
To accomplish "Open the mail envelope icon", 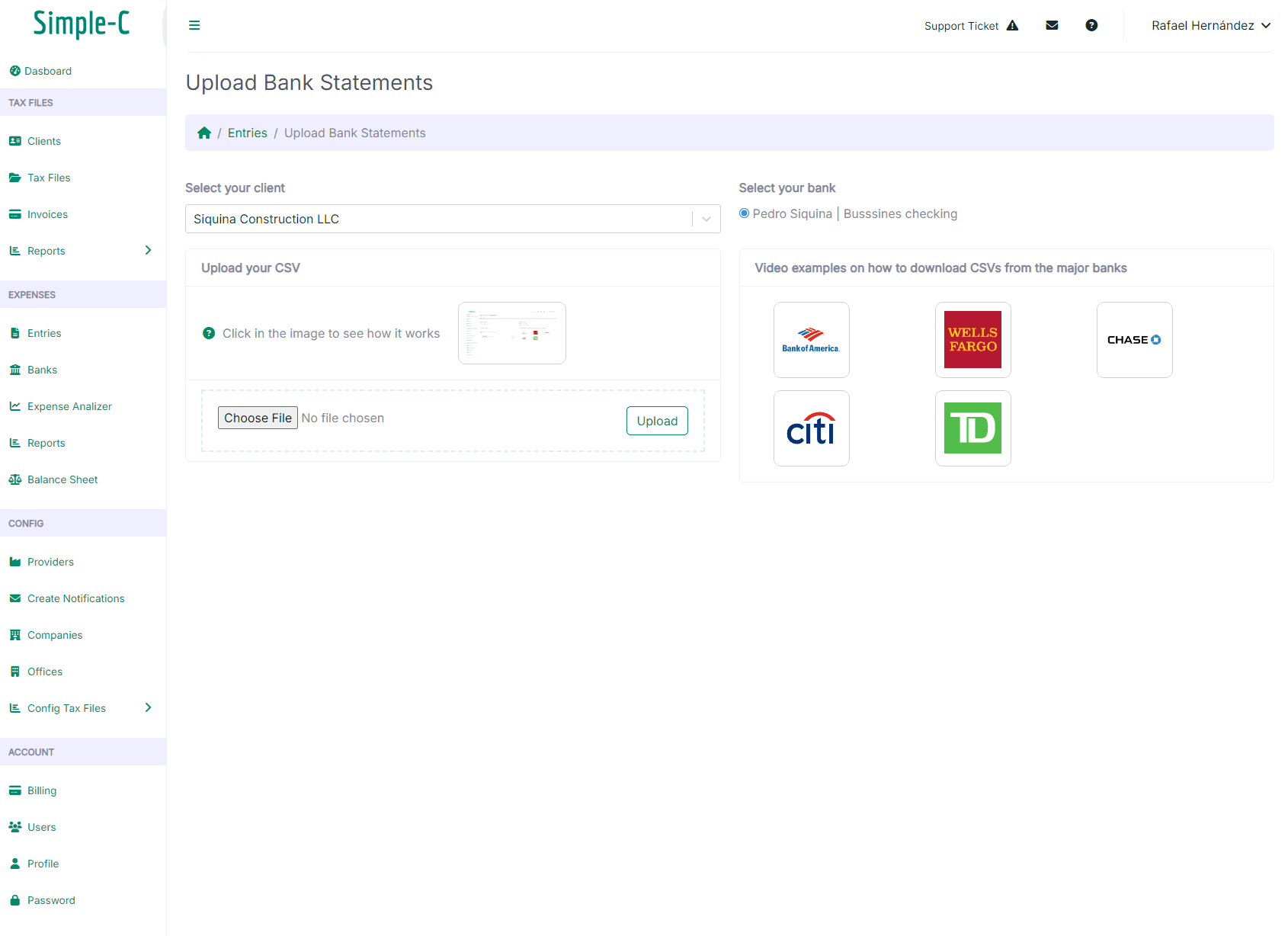I will pyautogui.click(x=1052, y=25).
